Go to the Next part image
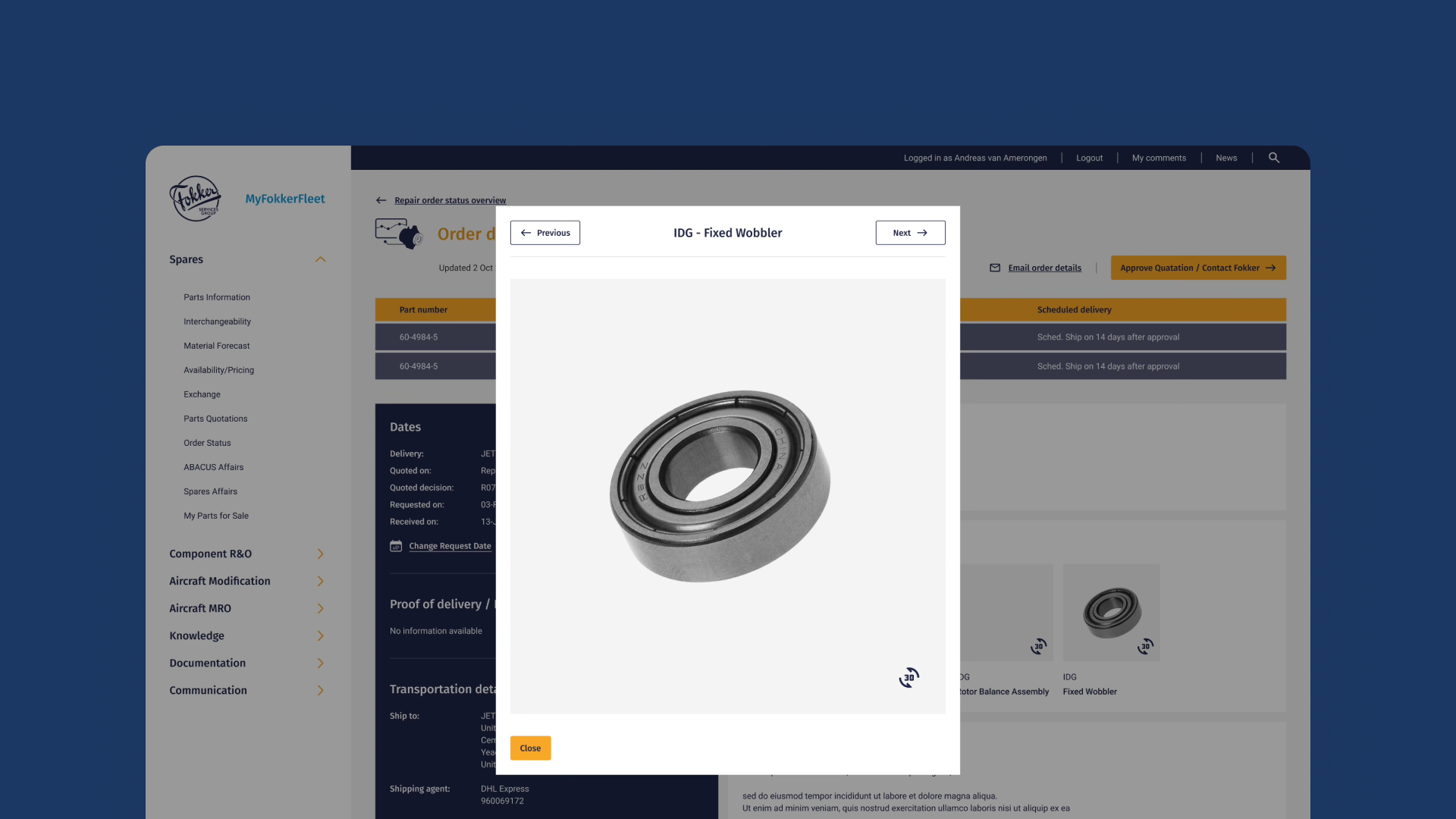Screen dimensions: 1456x819 click(910, 233)
